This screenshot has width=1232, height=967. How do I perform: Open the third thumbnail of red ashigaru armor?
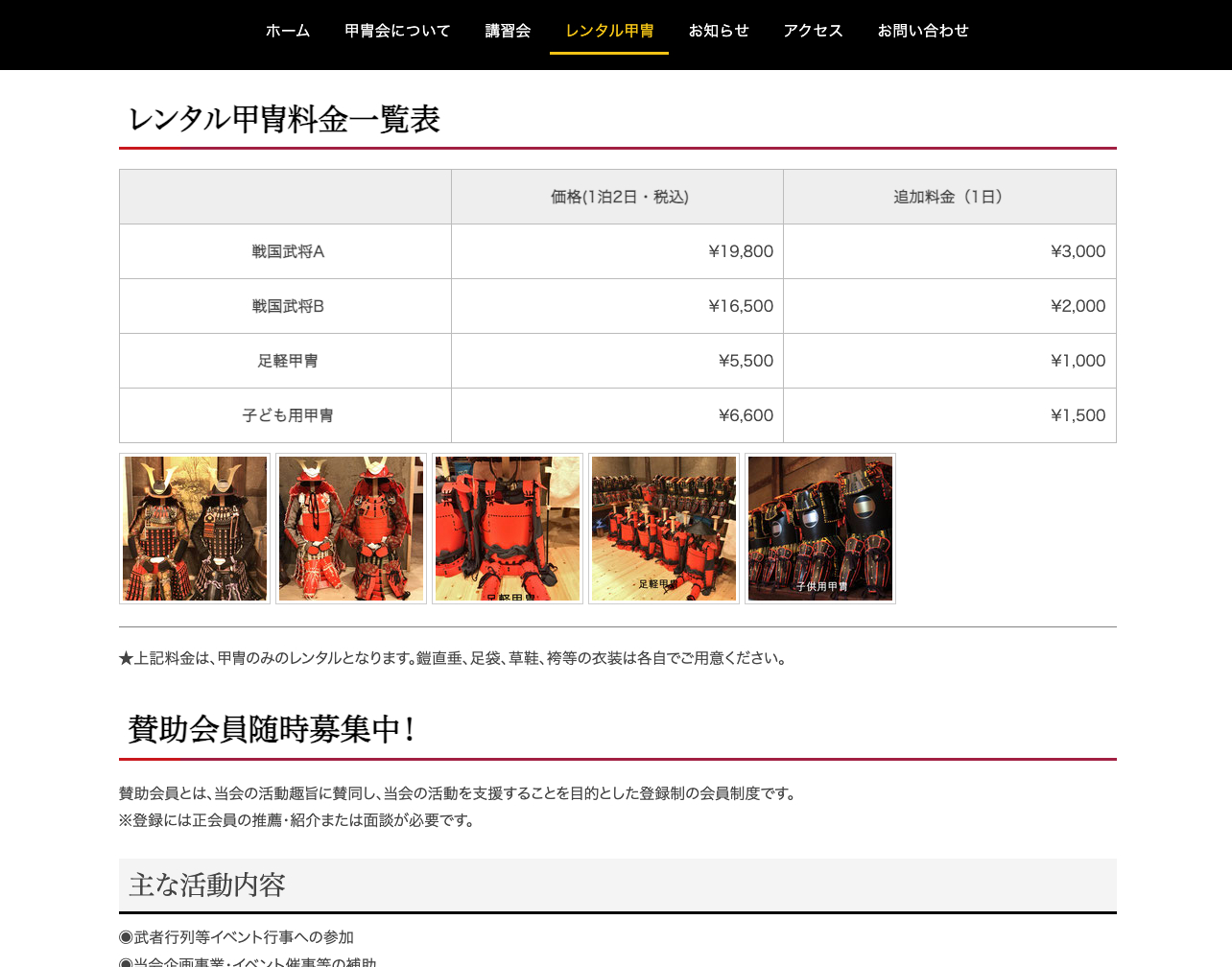click(508, 529)
